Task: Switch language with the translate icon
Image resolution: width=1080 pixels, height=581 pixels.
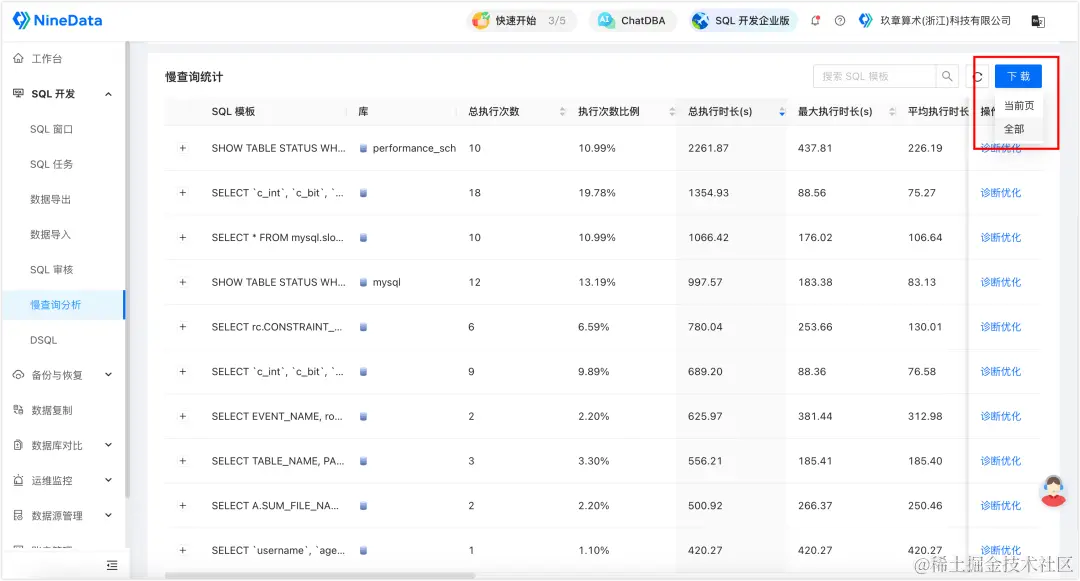Action: [1038, 21]
